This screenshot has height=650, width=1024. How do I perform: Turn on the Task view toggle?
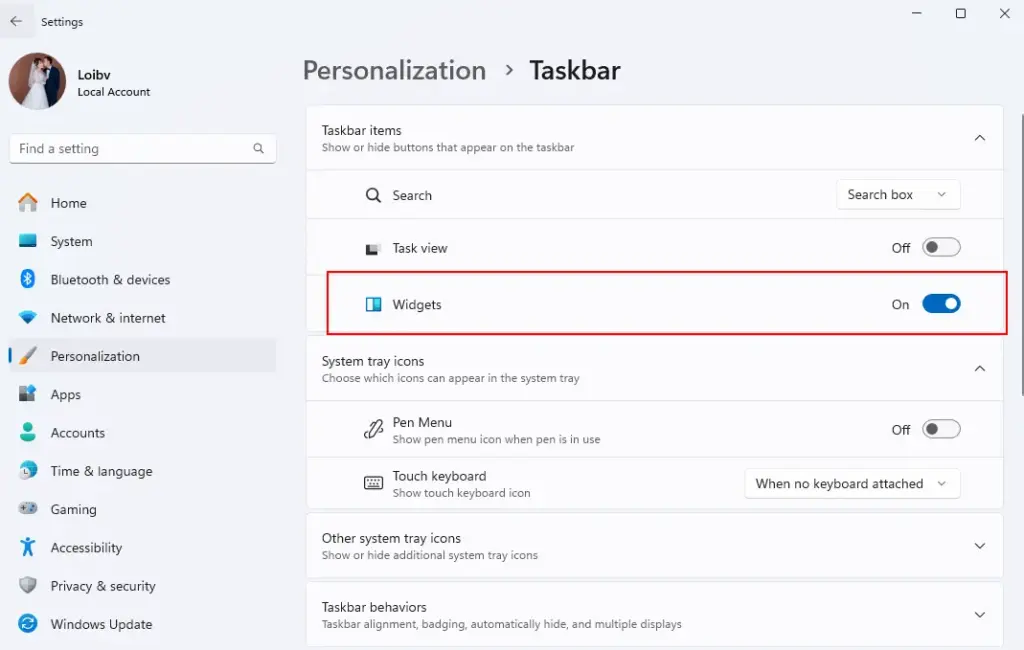pyautogui.click(x=941, y=248)
